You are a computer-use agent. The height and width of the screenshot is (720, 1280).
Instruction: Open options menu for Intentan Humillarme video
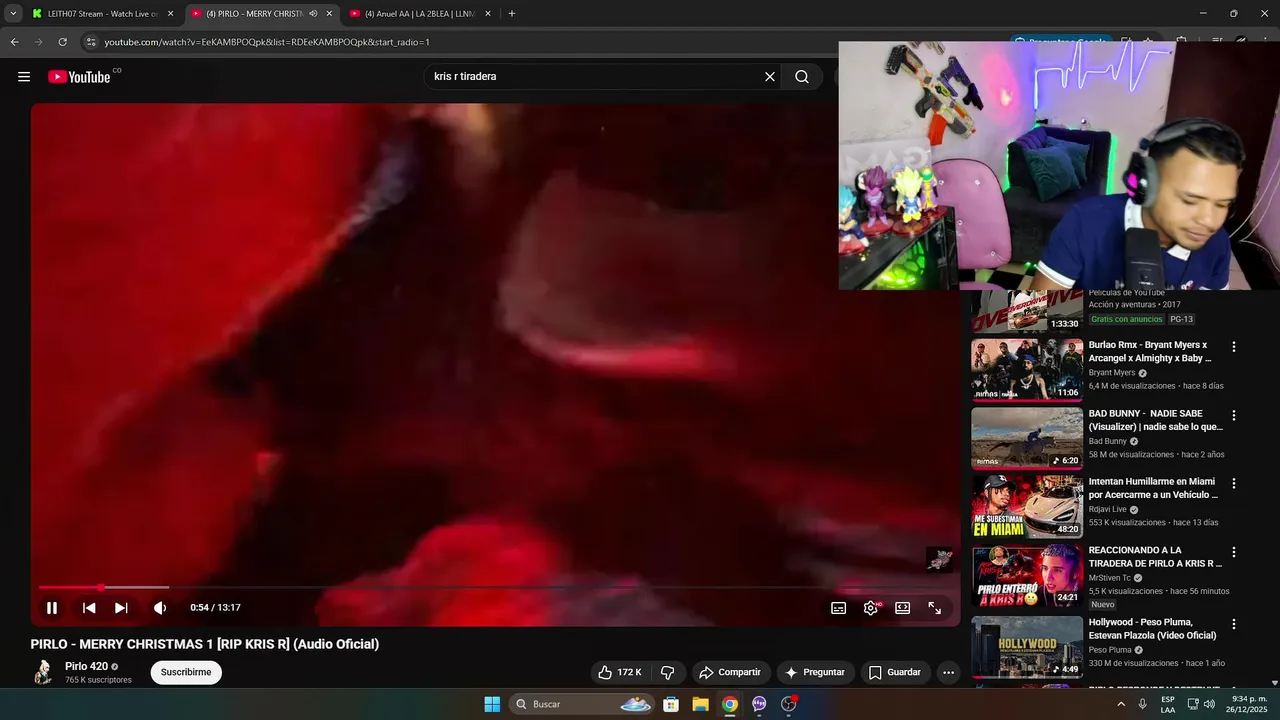[x=1234, y=483]
